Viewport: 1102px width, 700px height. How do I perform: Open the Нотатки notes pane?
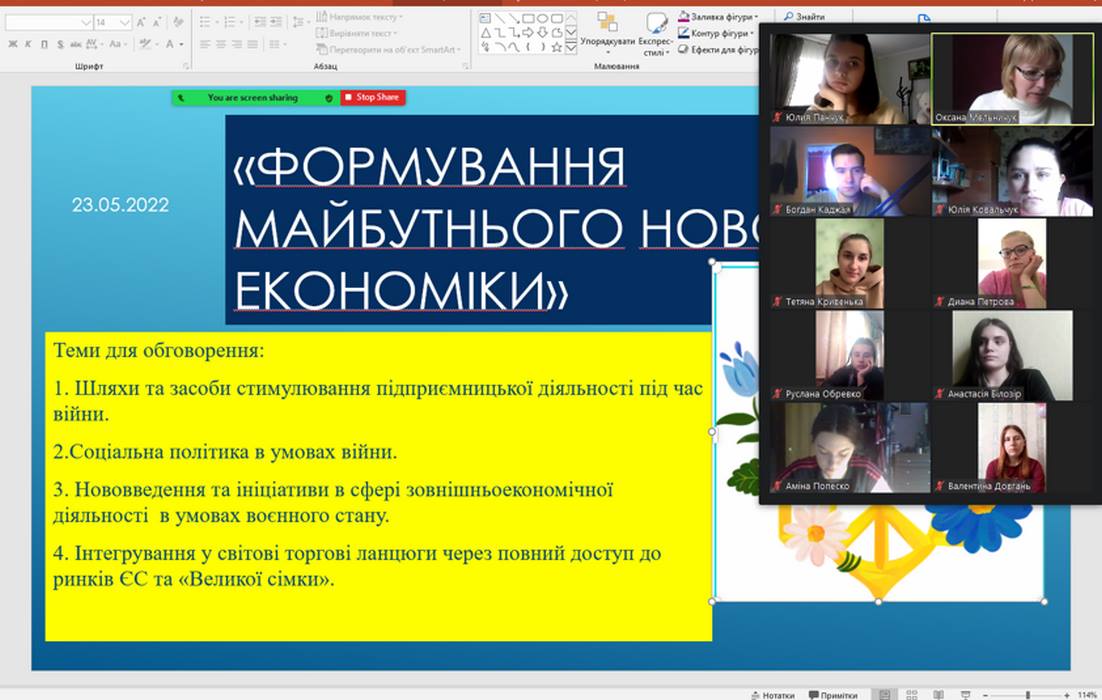(x=771, y=694)
